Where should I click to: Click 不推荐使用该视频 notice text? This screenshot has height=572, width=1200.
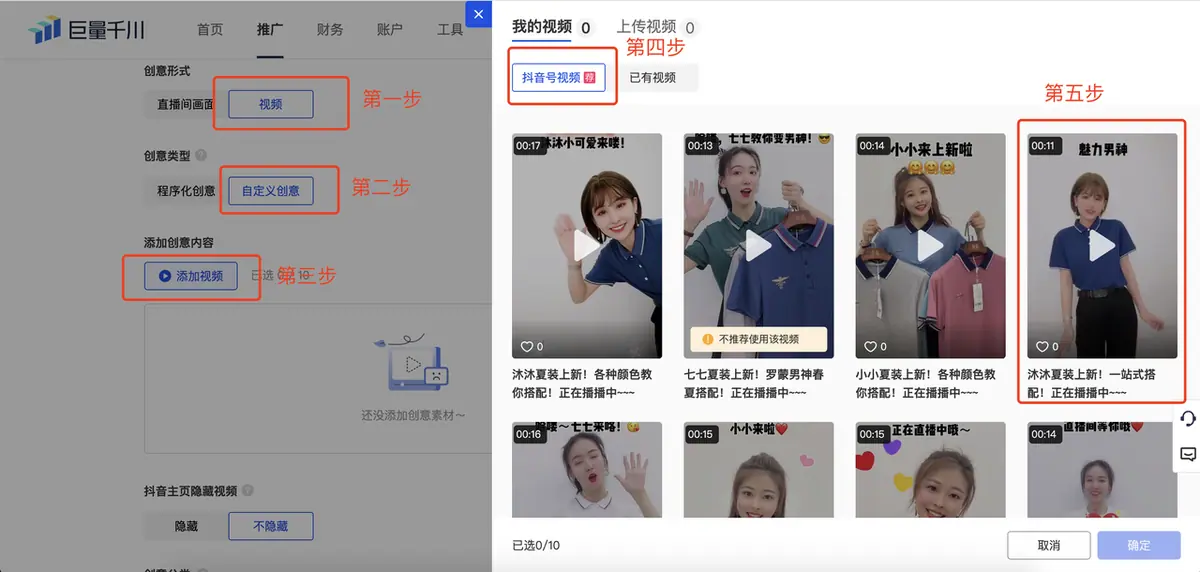(x=759, y=339)
